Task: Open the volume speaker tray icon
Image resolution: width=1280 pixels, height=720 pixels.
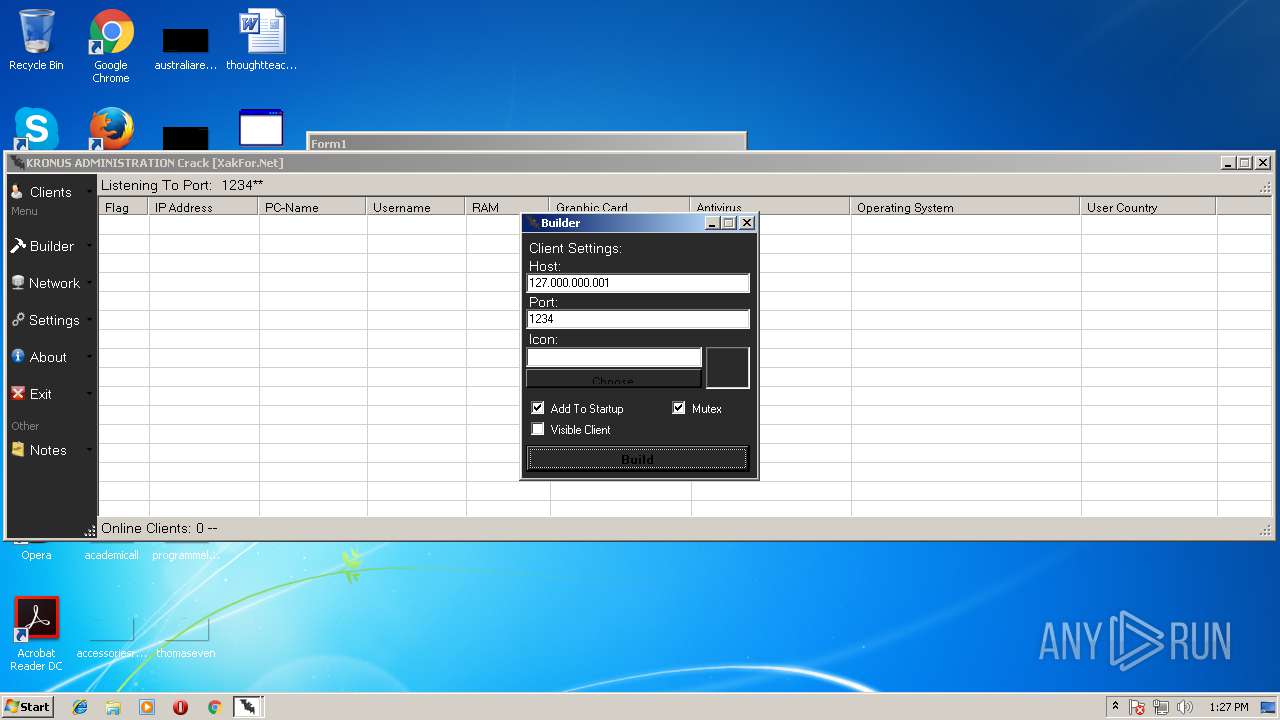Action: click(1185, 707)
